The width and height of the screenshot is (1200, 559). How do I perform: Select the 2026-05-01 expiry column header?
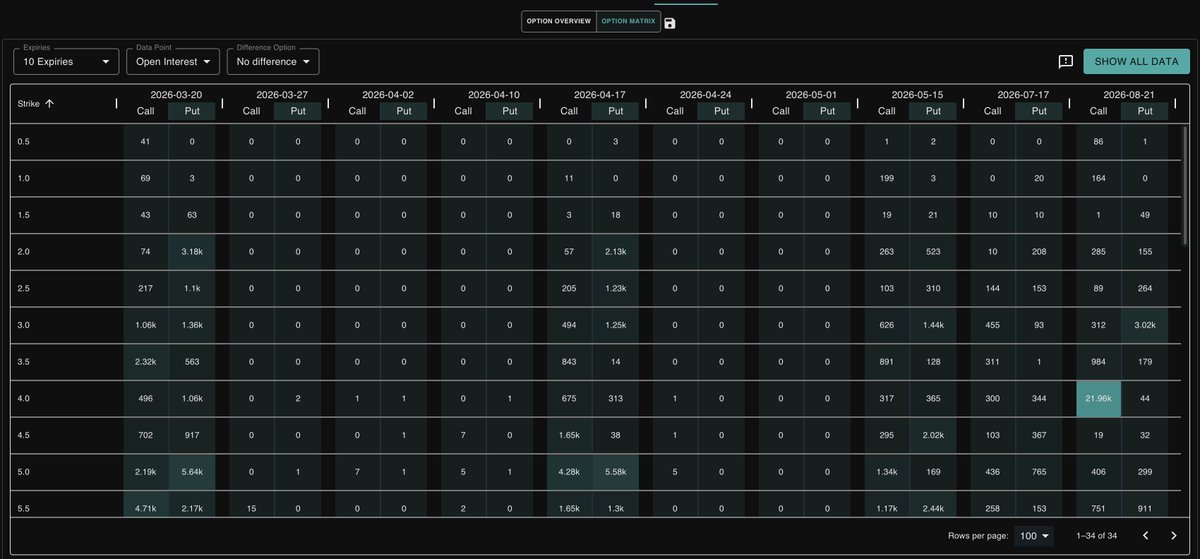click(812, 95)
